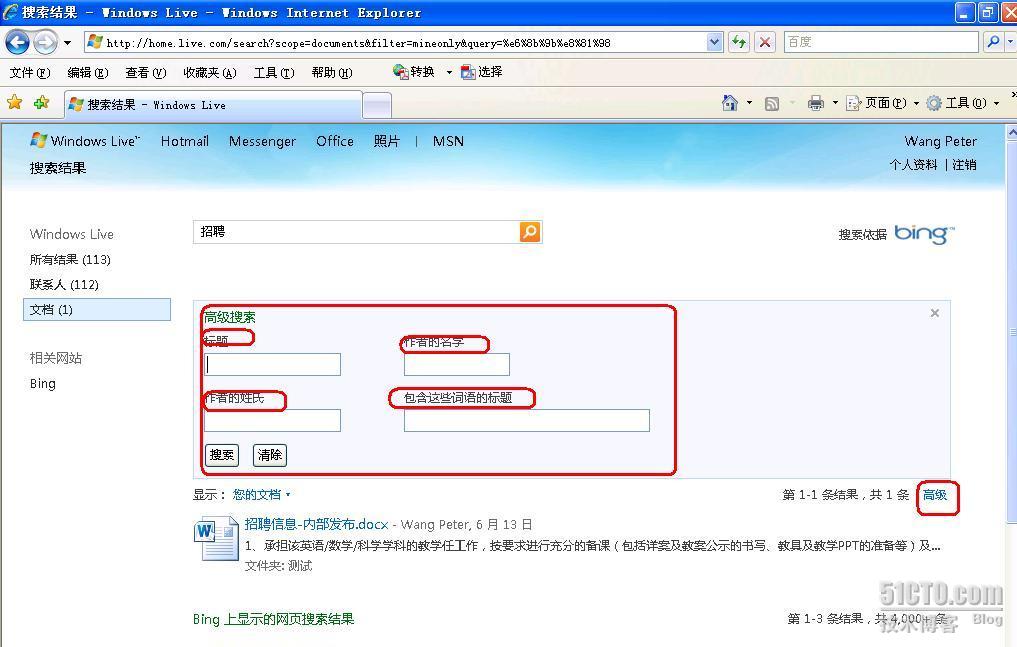1017x647 pixels.
Task: Expand the 转换 dropdown arrow
Action: pos(449,73)
